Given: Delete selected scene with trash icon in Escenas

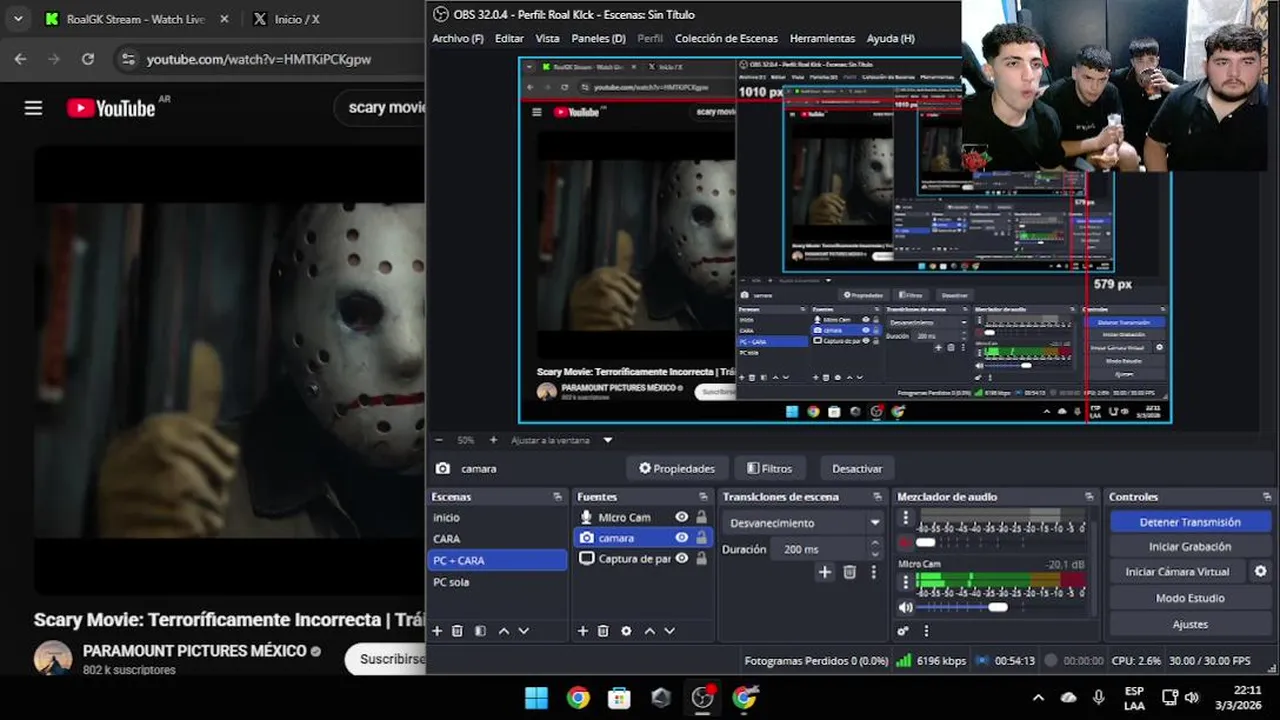Looking at the screenshot, I should (x=457, y=631).
